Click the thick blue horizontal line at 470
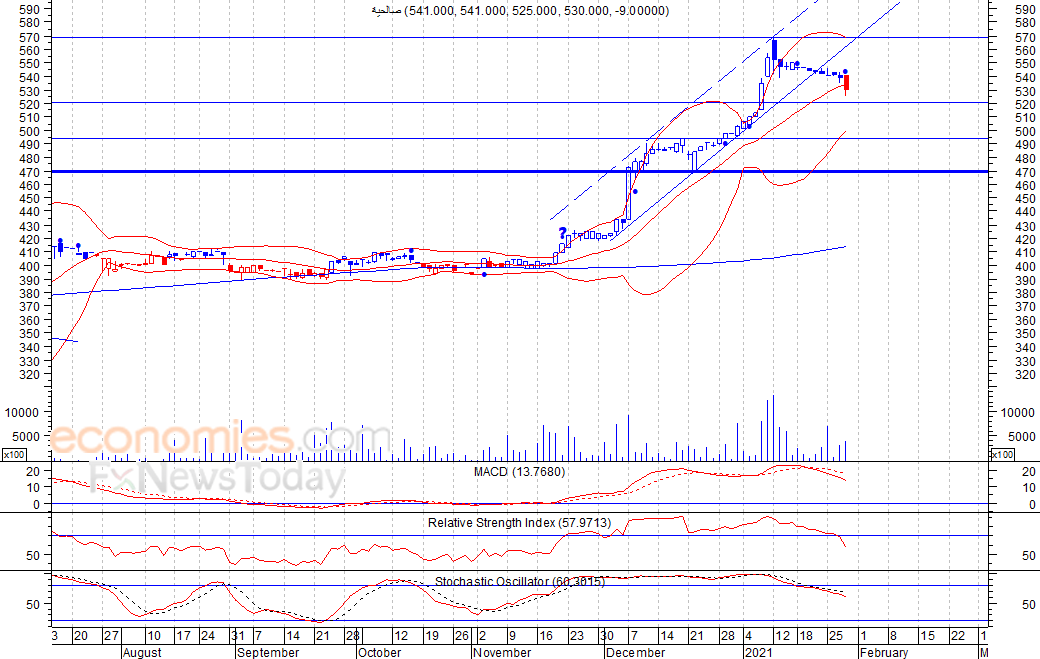The width and height of the screenshot is (1040, 659). [520, 172]
